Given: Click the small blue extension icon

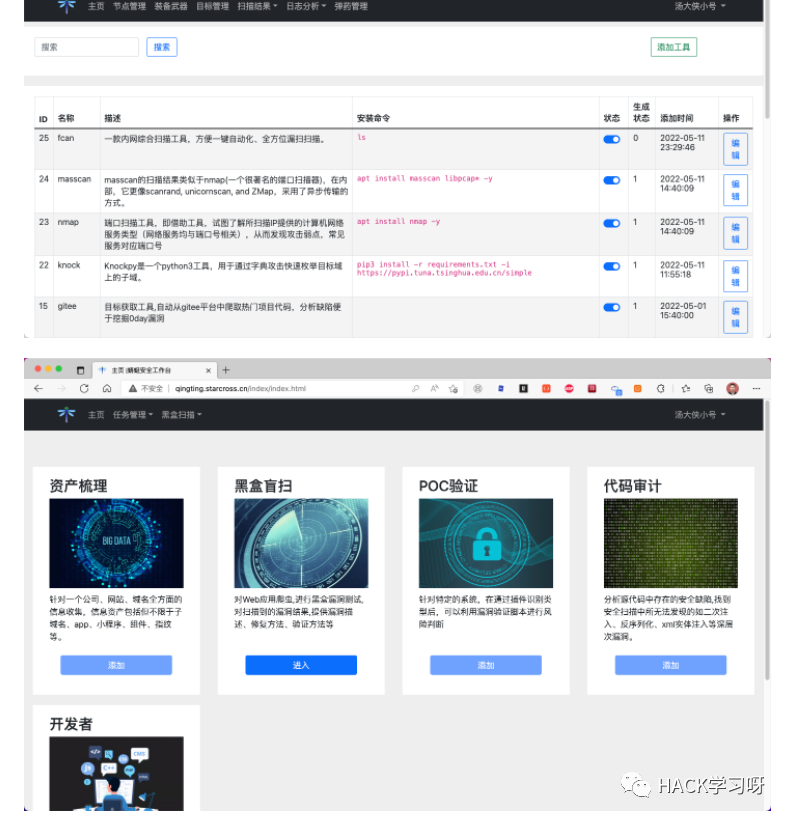Looking at the screenshot, I should [x=500, y=389].
